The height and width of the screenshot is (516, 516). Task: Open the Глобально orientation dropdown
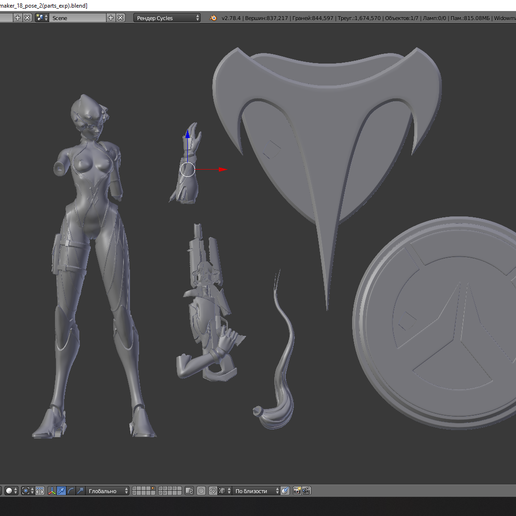tap(107, 491)
